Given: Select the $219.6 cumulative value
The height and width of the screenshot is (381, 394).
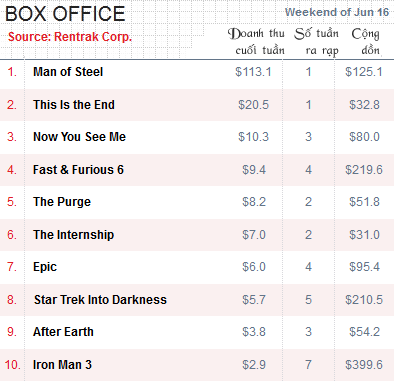Looking at the screenshot, I should coord(364,170).
